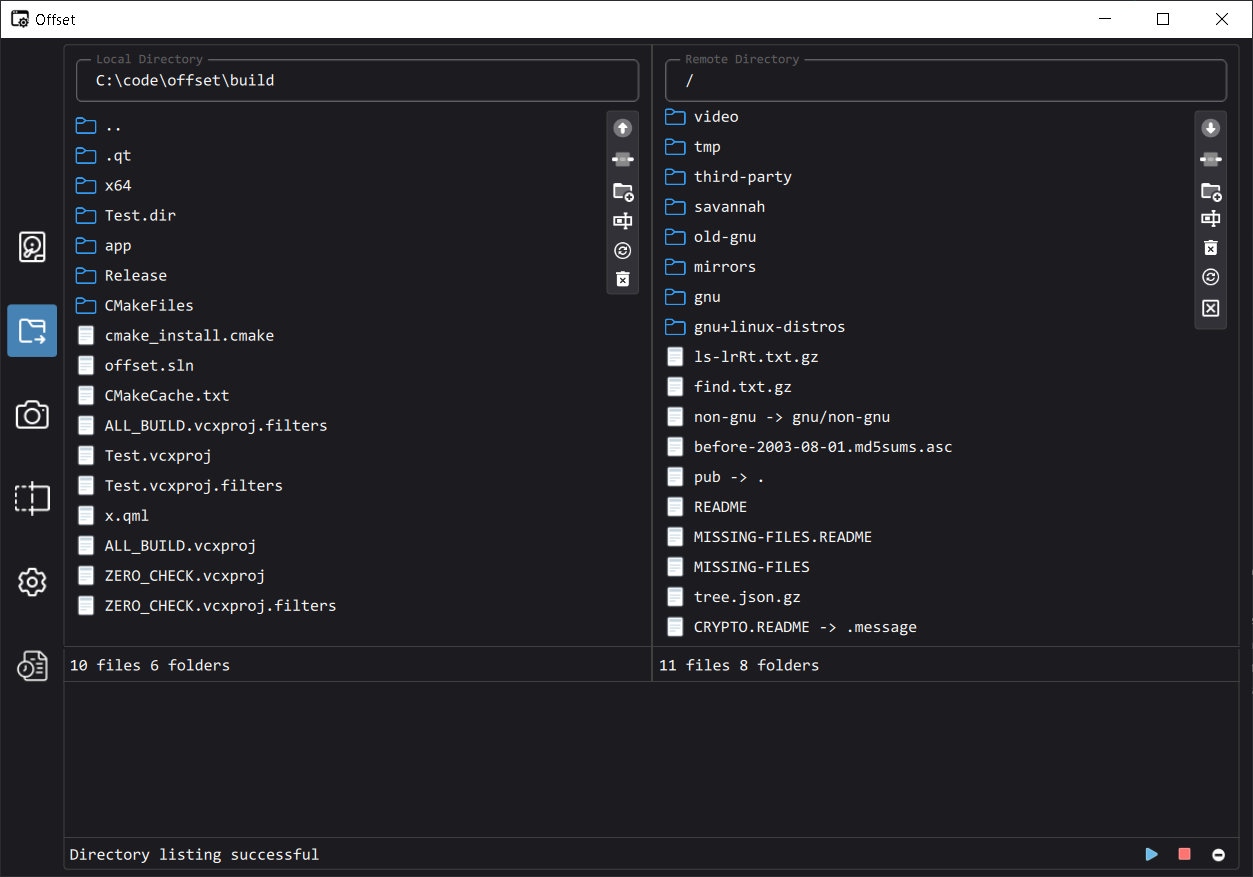Create new folder in remote directory toolbar
The height and width of the screenshot is (877, 1253).
pos(1211,191)
